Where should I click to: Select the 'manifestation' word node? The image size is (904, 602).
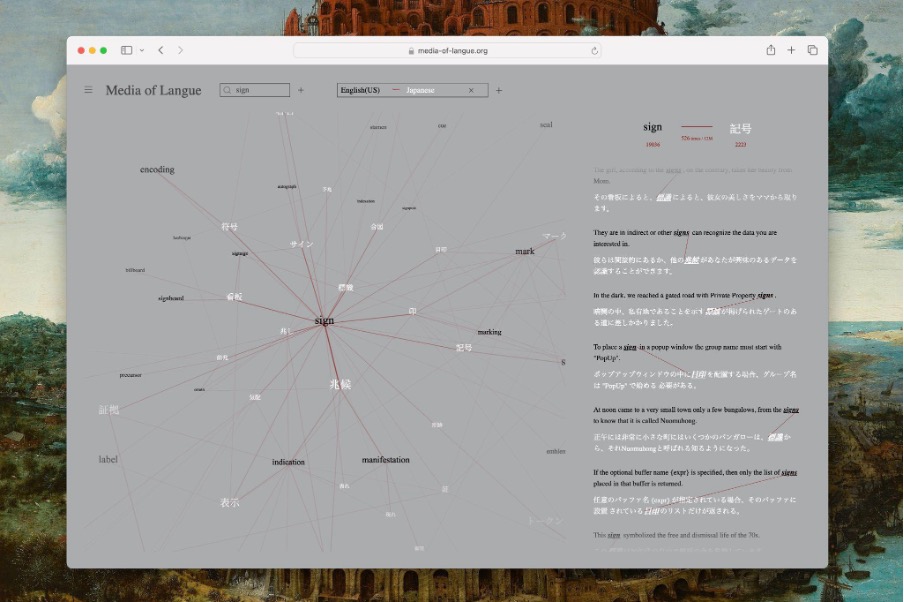[385, 460]
